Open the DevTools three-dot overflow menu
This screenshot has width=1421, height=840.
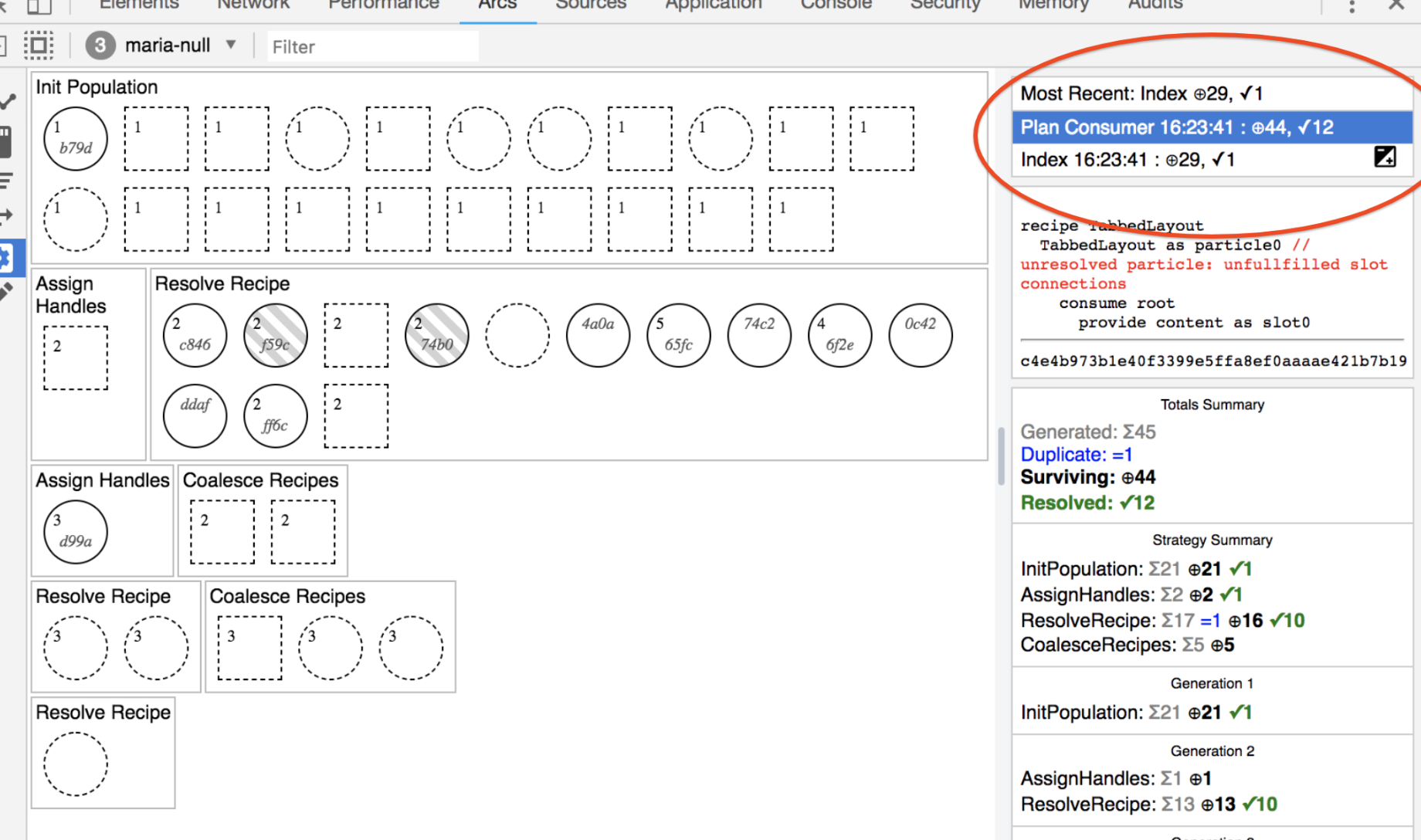click(1351, 6)
